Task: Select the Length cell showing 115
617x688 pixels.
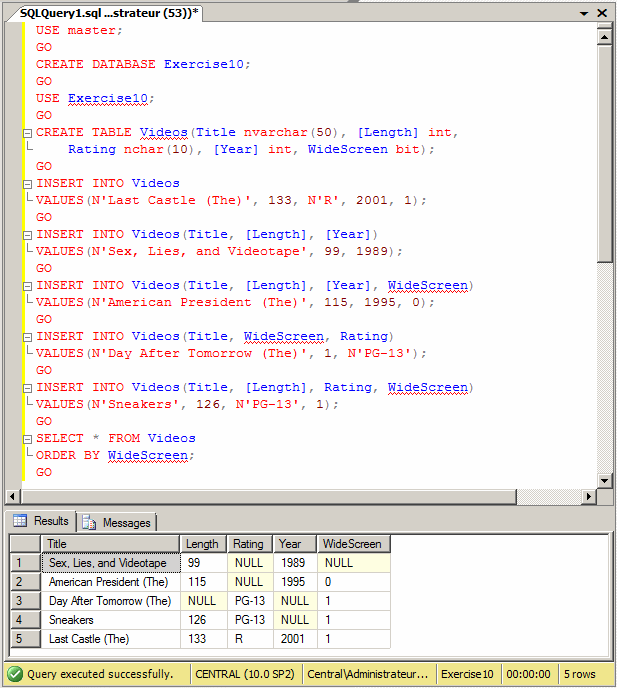Action: point(204,582)
